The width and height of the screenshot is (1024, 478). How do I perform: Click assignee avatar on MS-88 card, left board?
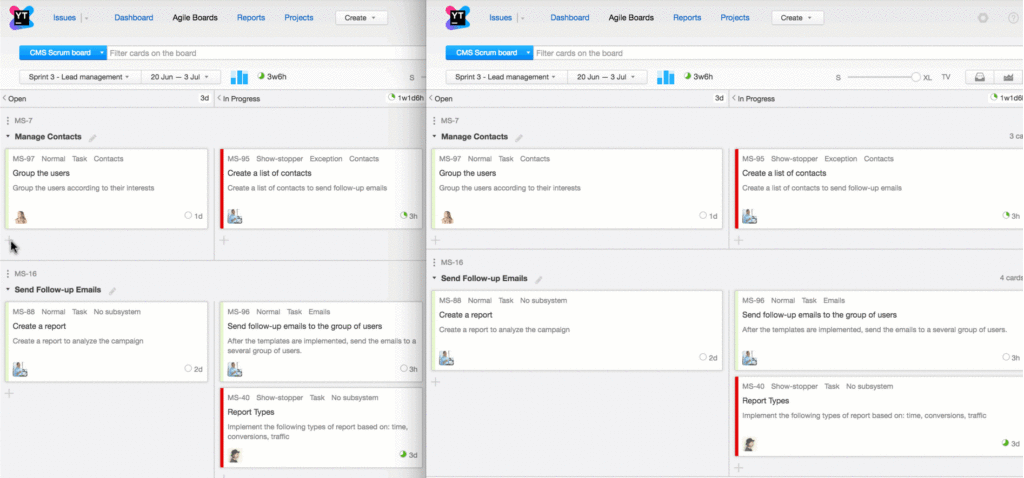pyautogui.click(x=20, y=370)
